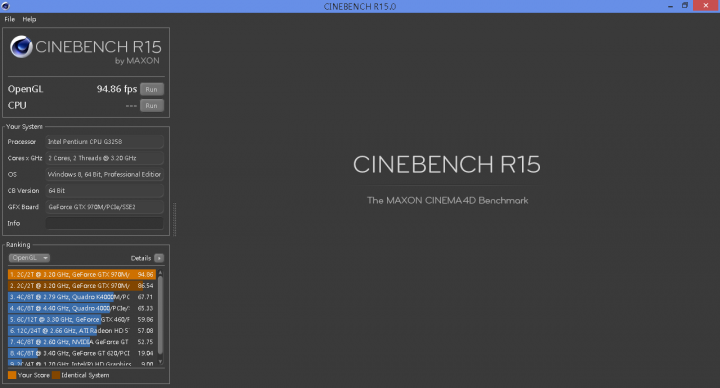Select ranking entry 2 scoring 86.54

[82, 286]
